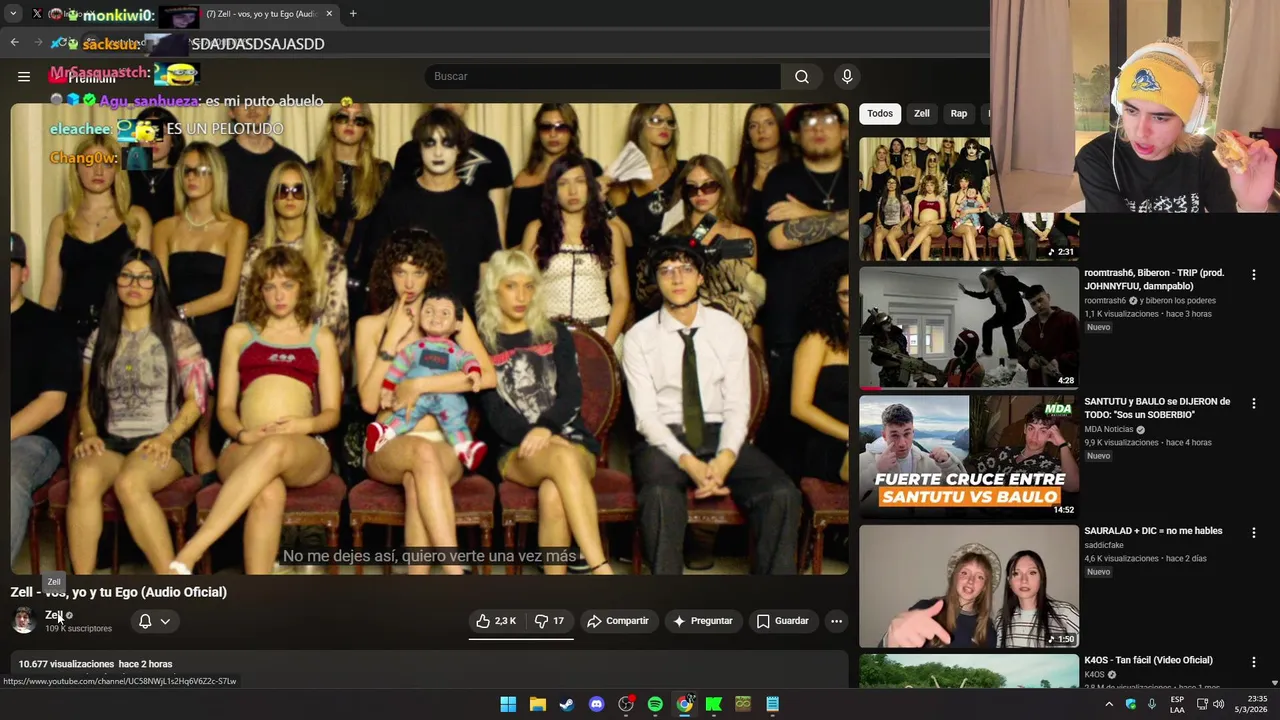Open the MDA Noticias channel link
The width and height of the screenshot is (1280, 720).
(x=1109, y=429)
